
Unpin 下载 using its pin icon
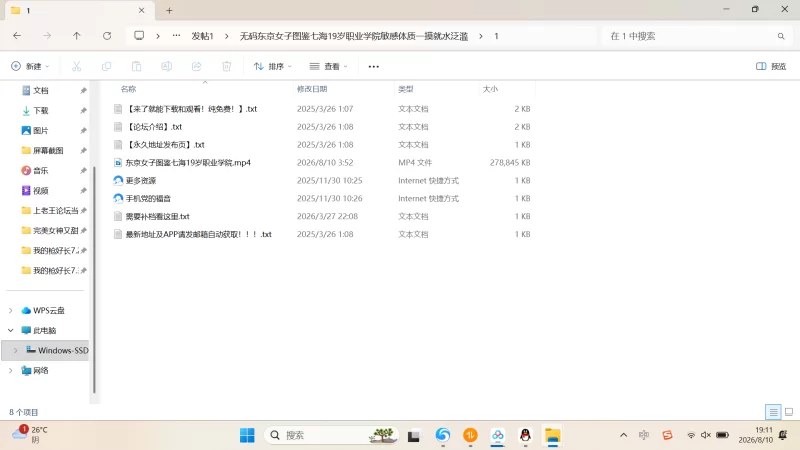click(x=83, y=110)
